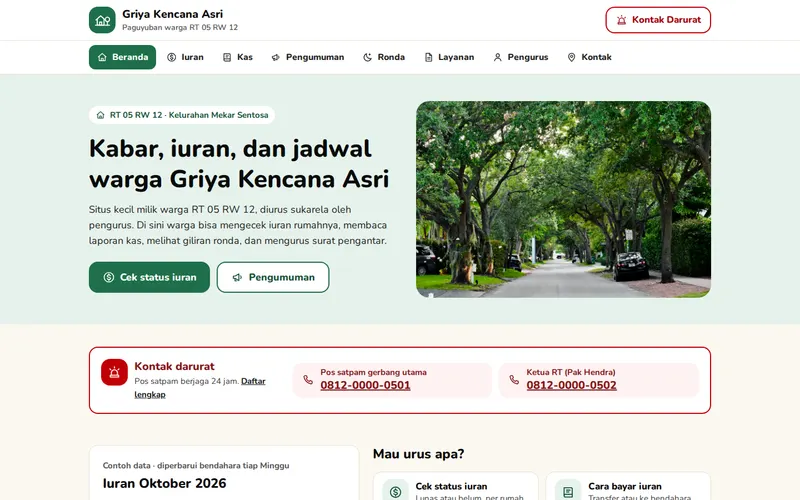800x500 pixels.
Task: Click the Kontak darurat heading in the red box
Action: 174,366
